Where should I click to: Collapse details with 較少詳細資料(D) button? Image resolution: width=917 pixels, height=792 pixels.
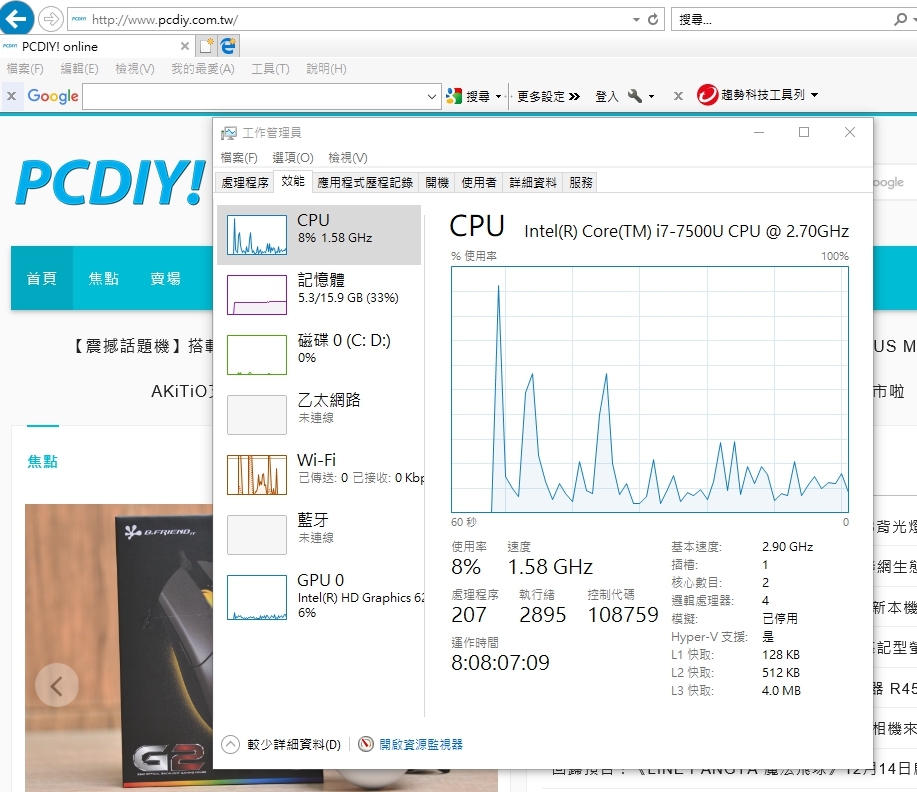click(281, 744)
